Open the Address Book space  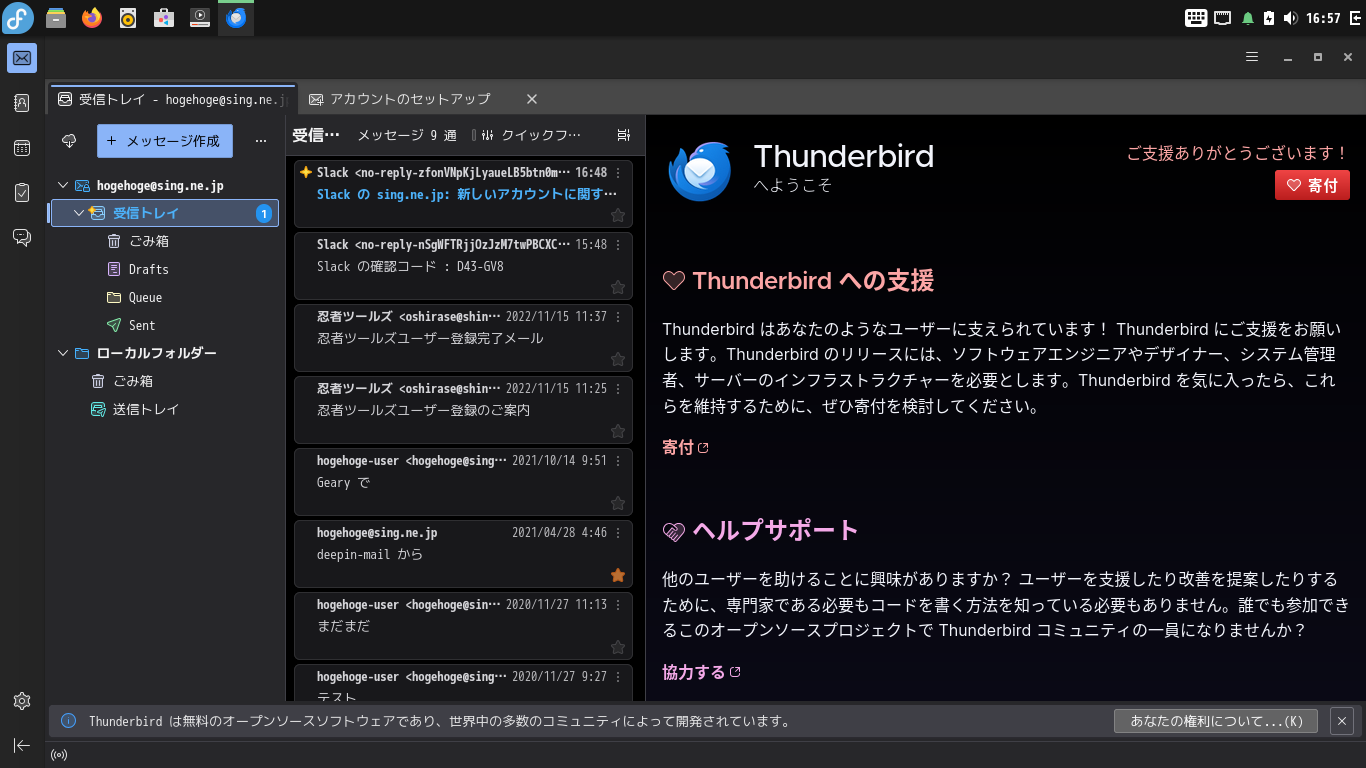tap(22, 103)
